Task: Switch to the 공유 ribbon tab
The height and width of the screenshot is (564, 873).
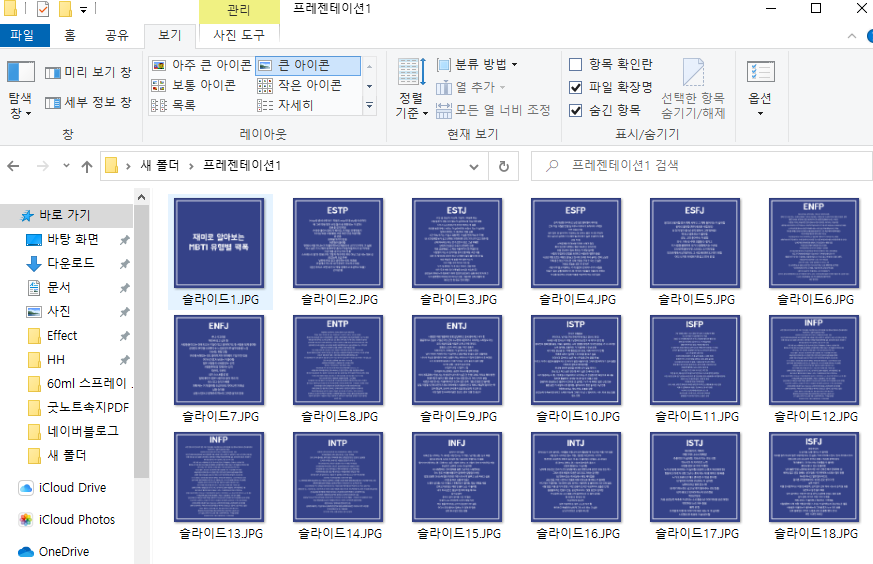Action: 117,35
